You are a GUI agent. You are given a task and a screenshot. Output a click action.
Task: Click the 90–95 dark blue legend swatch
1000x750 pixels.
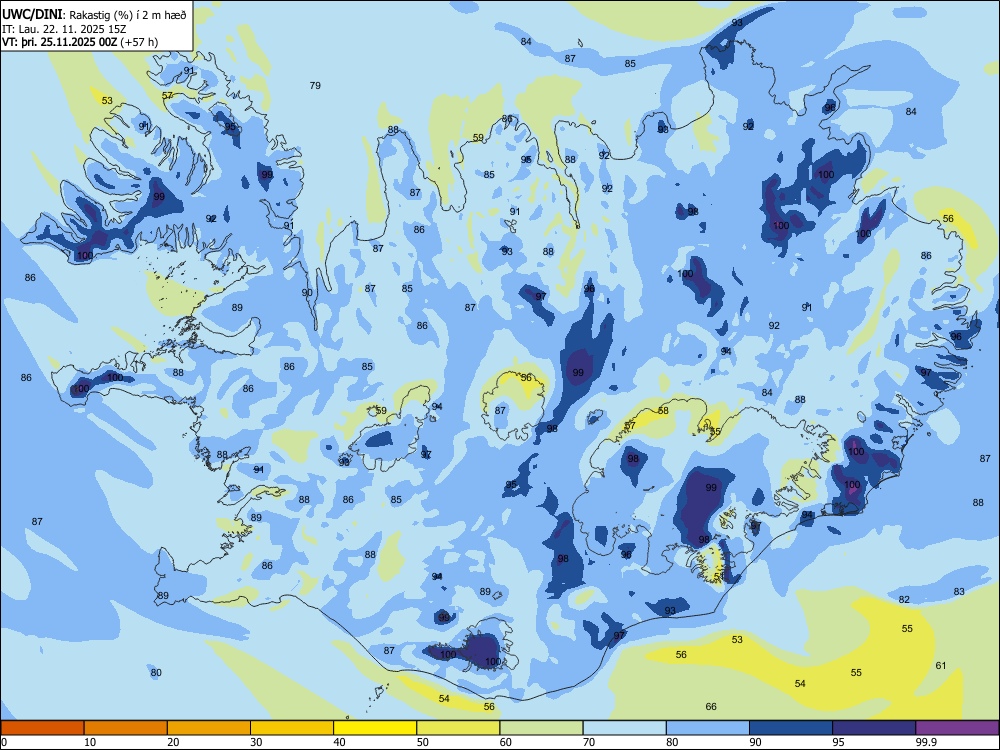(x=791, y=728)
